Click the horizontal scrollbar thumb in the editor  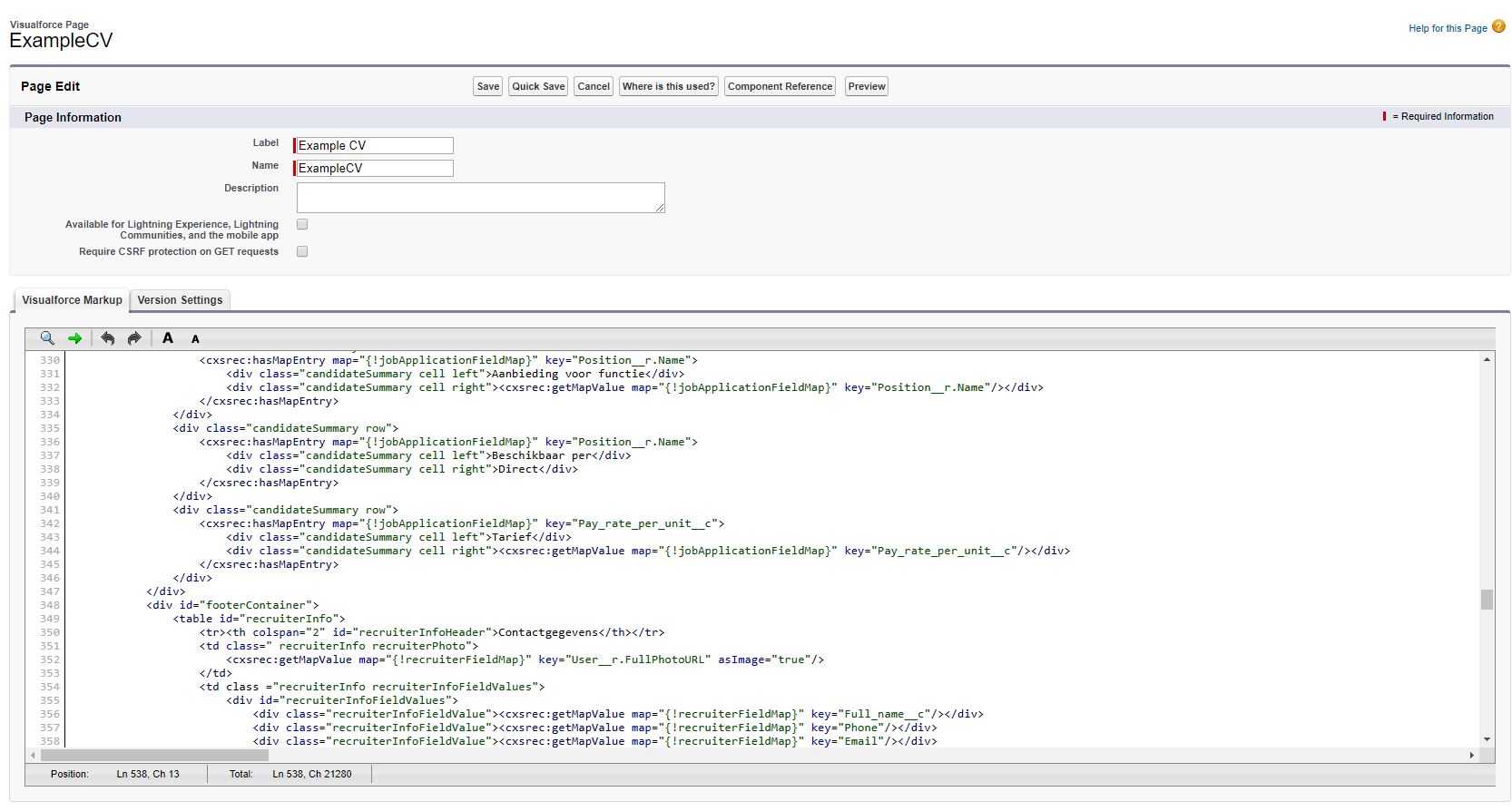tap(154, 755)
